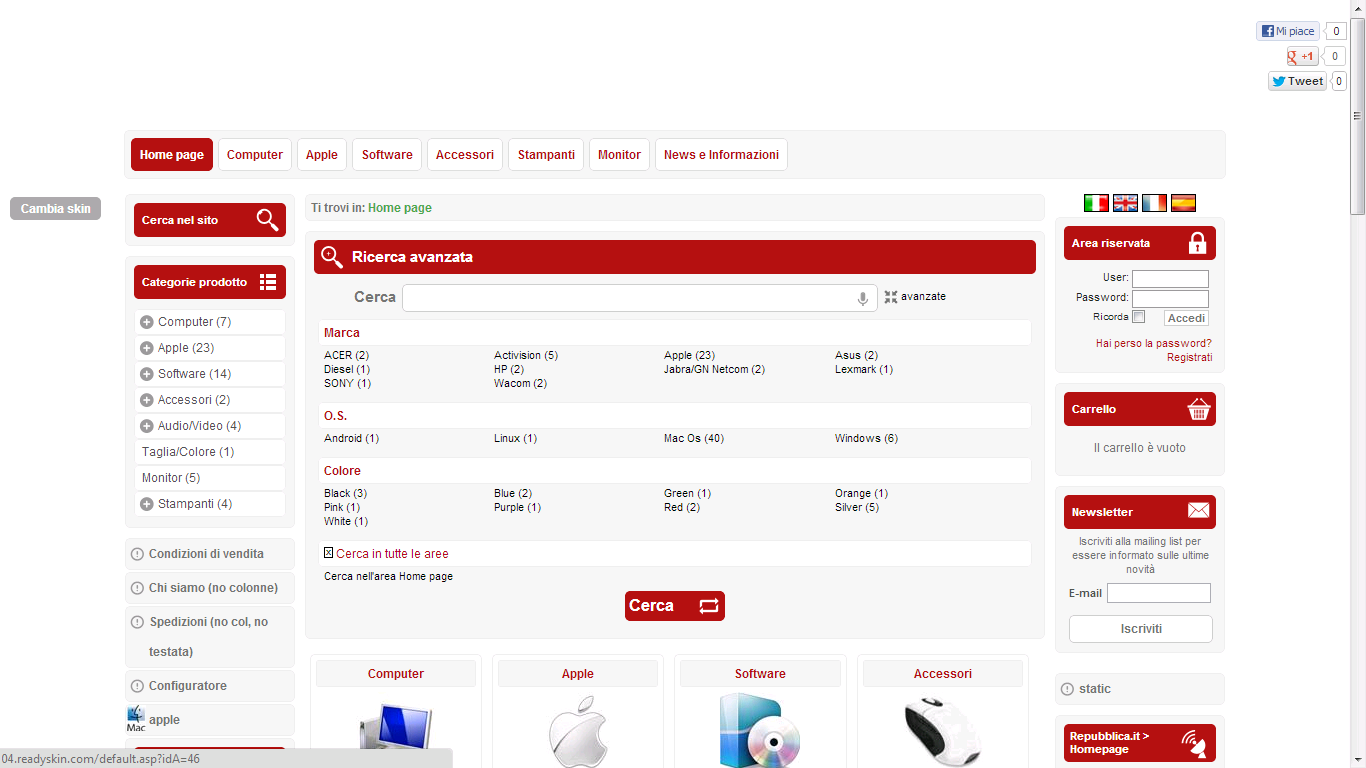Choose the Spanish flag icon

(1183, 203)
